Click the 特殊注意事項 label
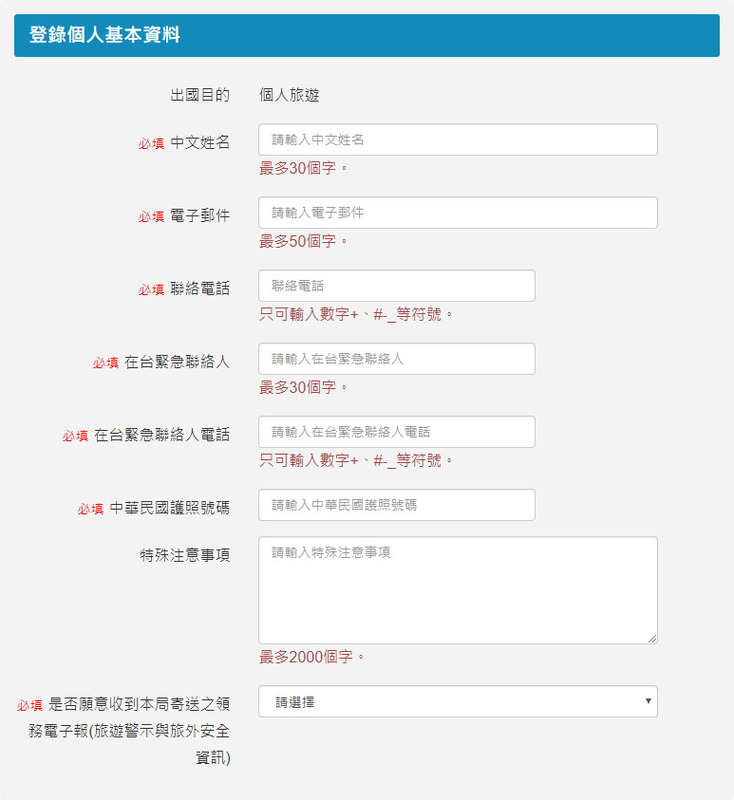This screenshot has width=734, height=800. 185,555
